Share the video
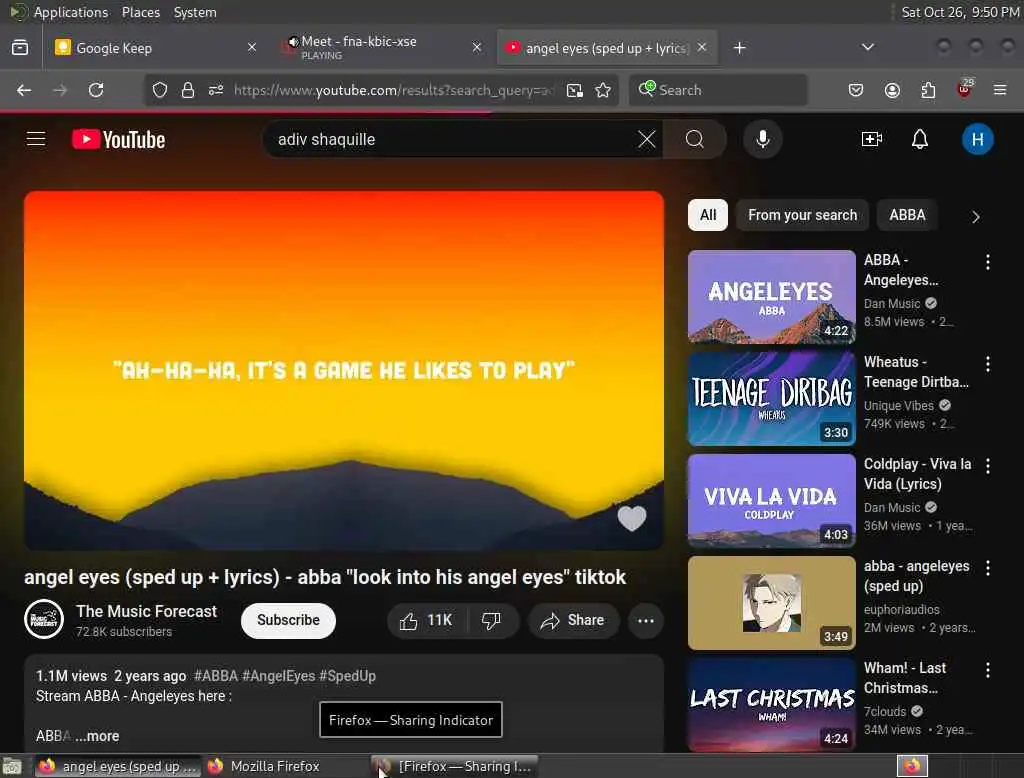This screenshot has height=778, width=1024. 573,621
